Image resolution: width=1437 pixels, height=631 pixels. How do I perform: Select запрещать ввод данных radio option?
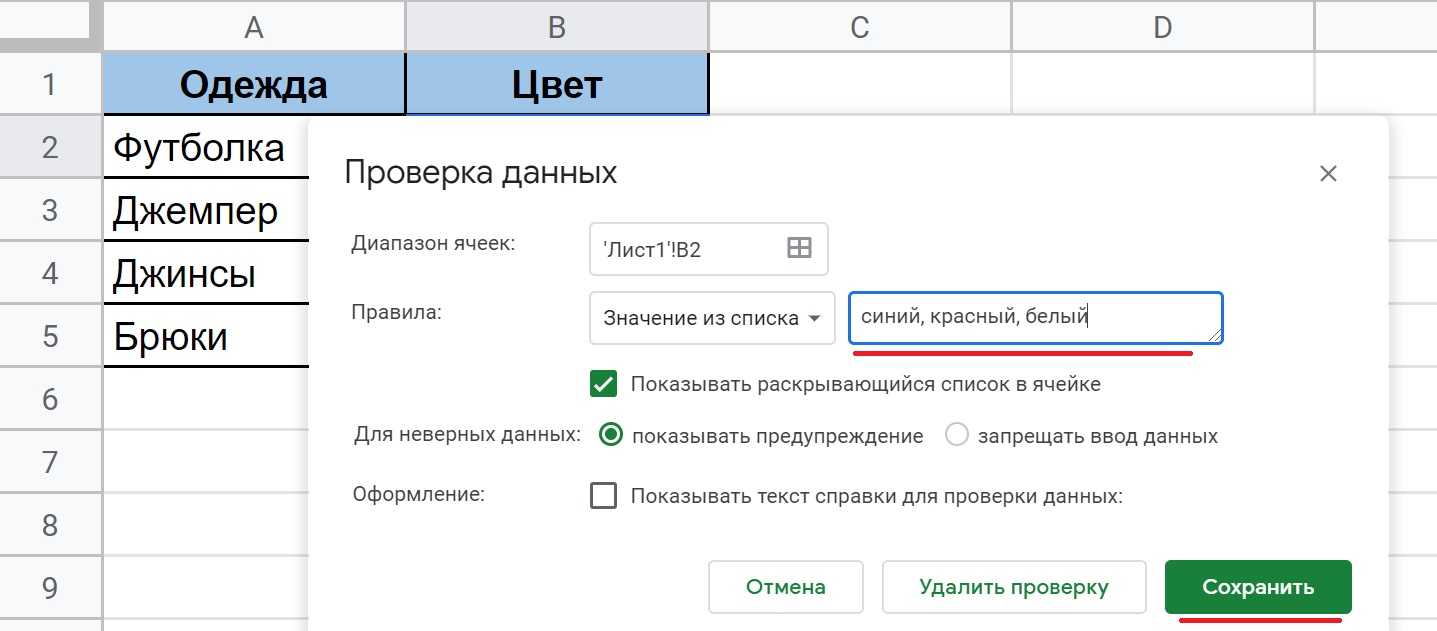pyautogui.click(x=957, y=436)
